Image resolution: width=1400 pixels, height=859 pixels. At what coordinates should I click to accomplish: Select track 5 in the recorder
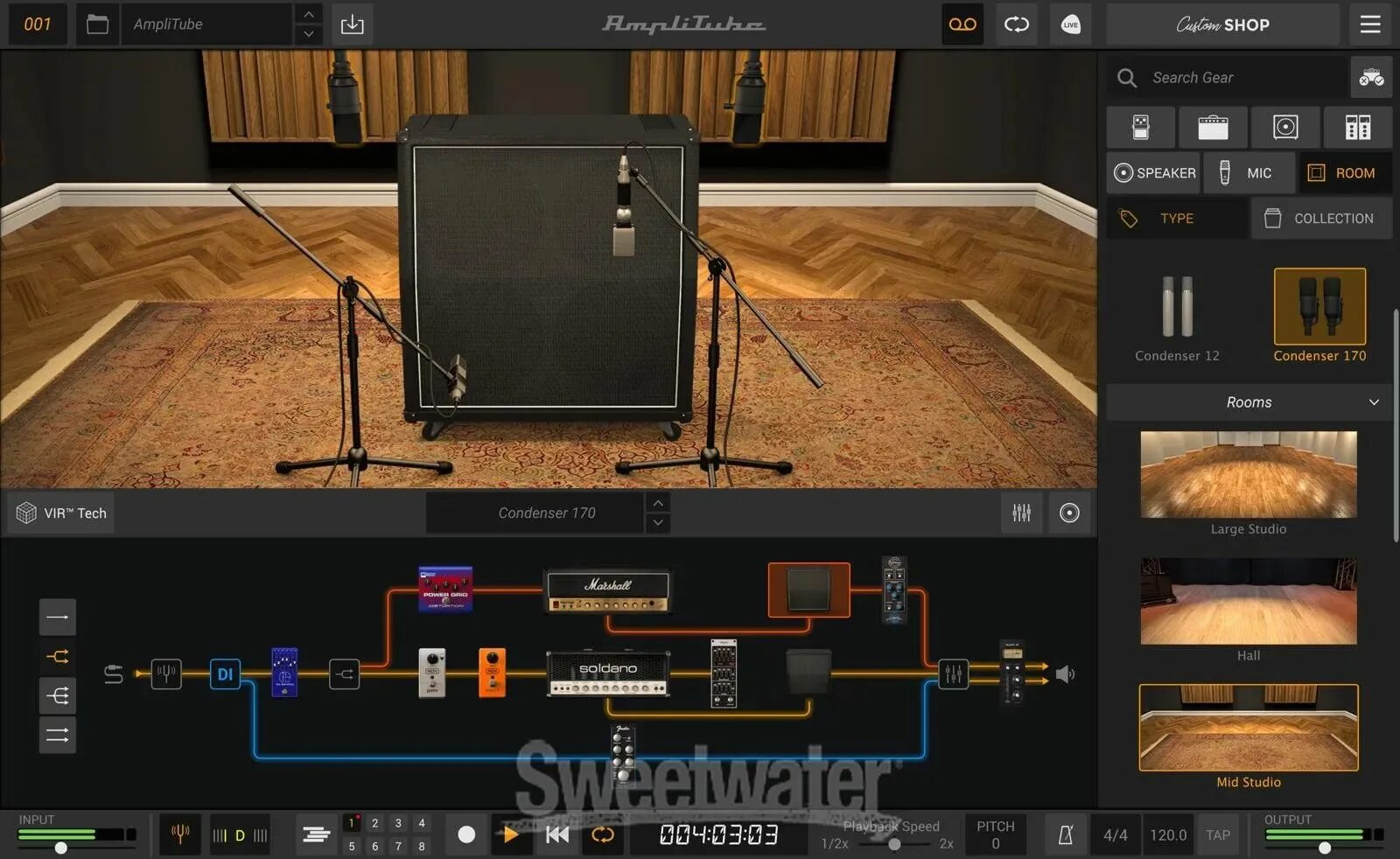(352, 846)
